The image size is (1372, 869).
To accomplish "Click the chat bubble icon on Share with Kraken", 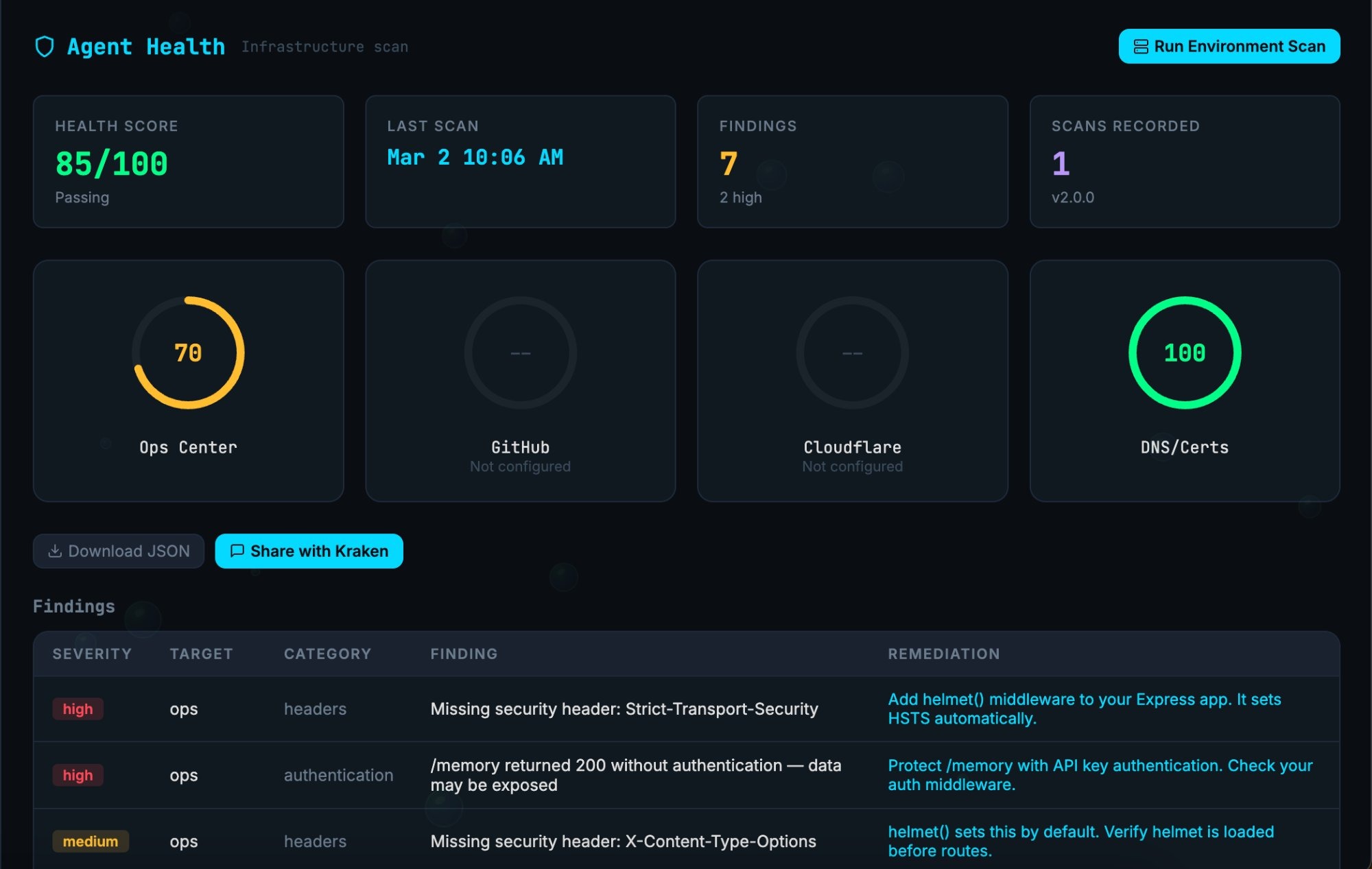I will click(x=238, y=551).
